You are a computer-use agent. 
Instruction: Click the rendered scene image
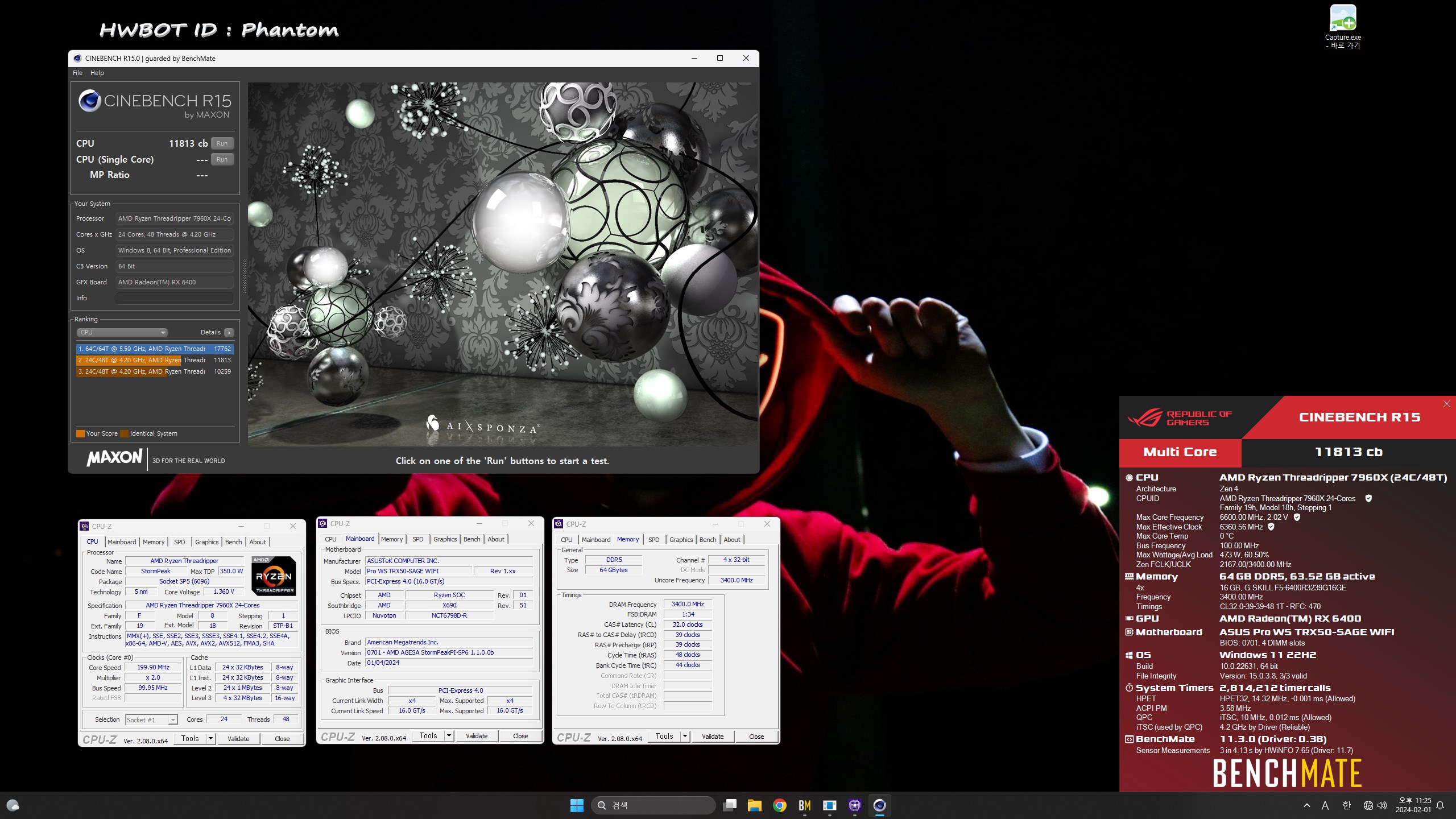point(503,264)
